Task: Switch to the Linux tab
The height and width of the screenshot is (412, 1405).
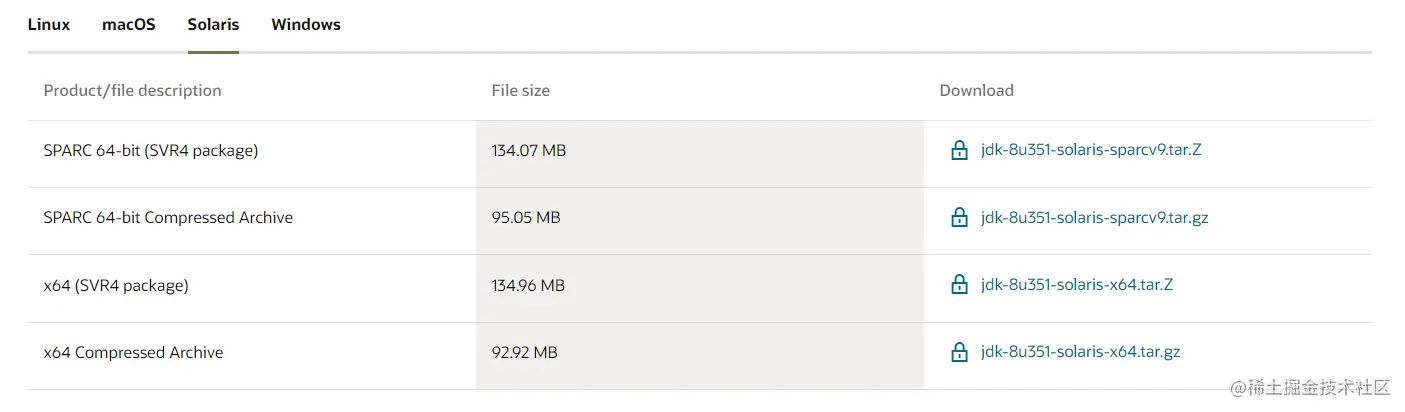Action: tap(49, 25)
